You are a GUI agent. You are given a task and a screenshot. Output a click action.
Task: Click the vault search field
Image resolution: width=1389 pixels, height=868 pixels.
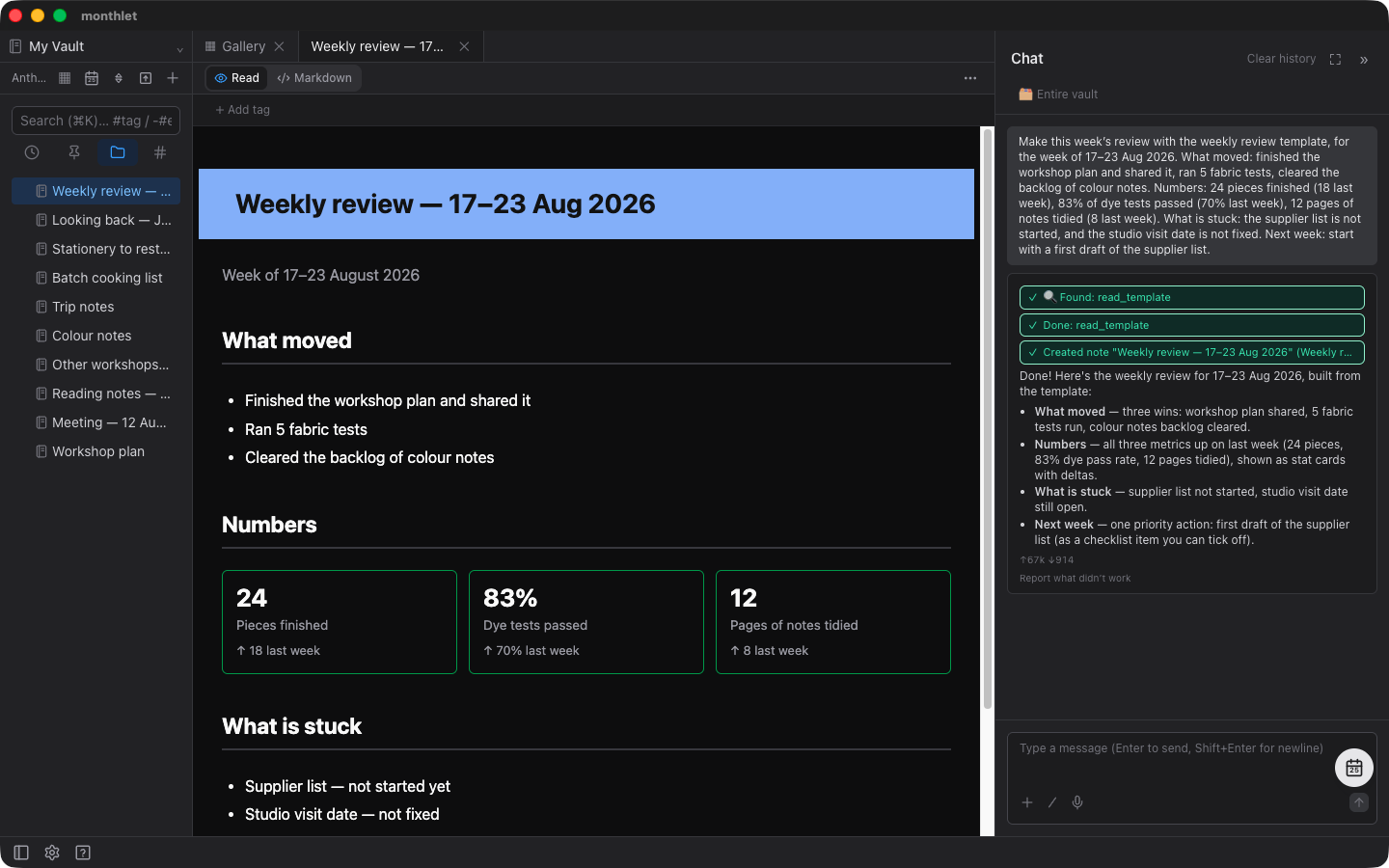pyautogui.click(x=95, y=121)
